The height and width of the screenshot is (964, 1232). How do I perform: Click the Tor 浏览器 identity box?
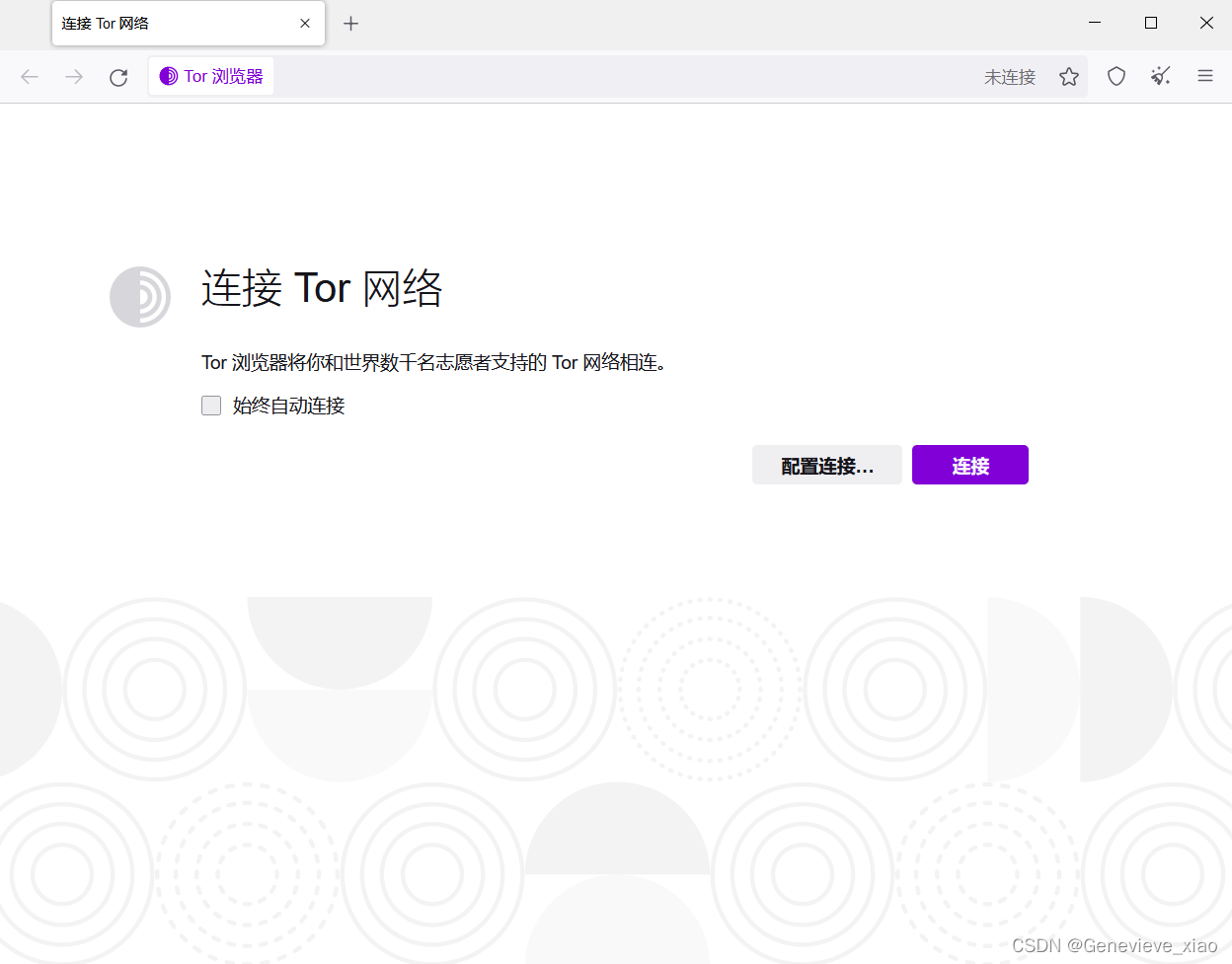tap(211, 76)
